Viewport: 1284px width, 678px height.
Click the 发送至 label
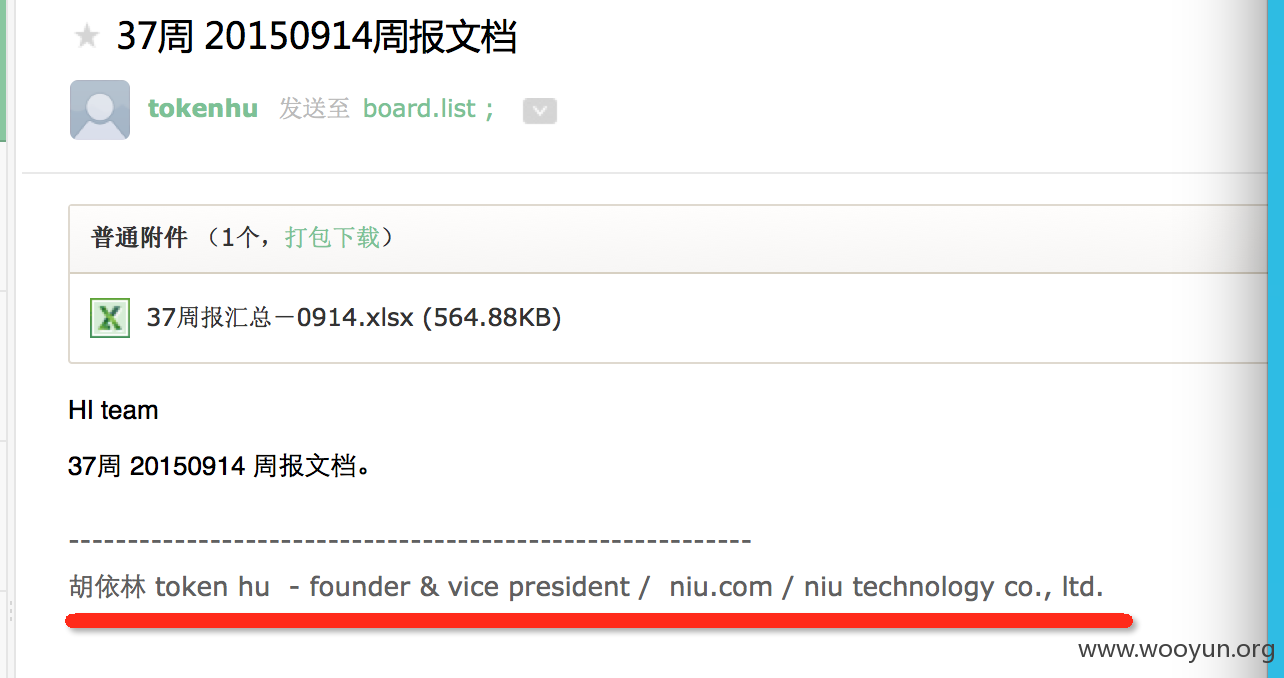click(315, 108)
